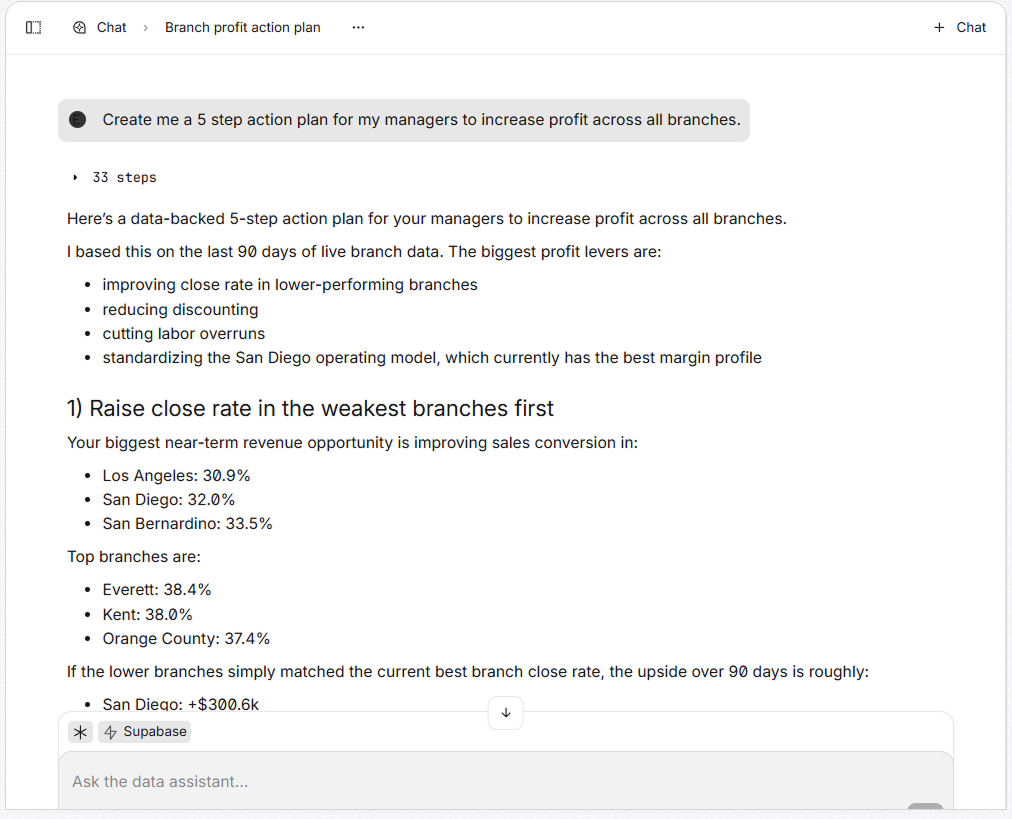
Task: Click the San Diego +$300.6k line
Action: point(180,704)
